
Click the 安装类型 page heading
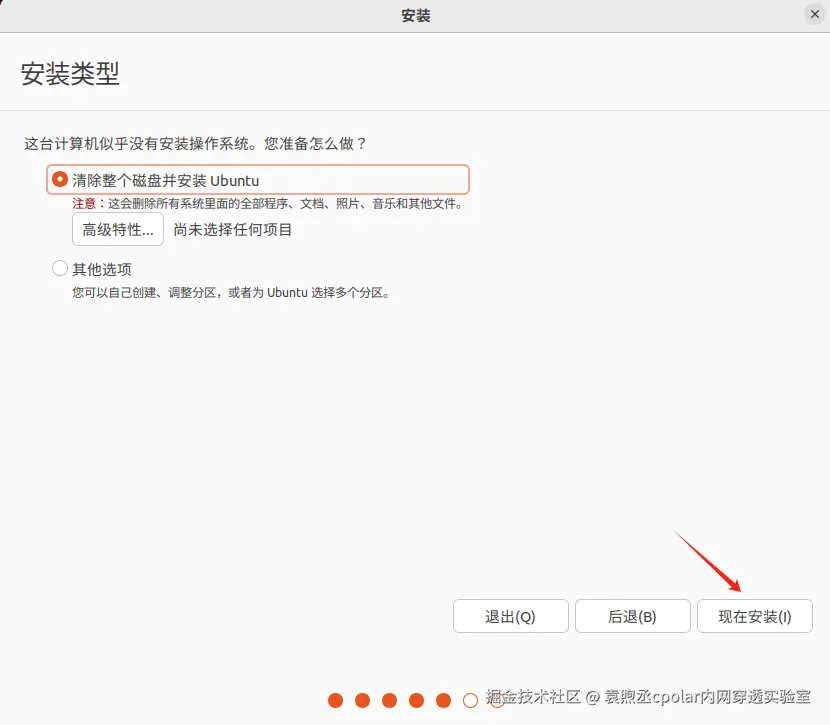[x=70, y=74]
